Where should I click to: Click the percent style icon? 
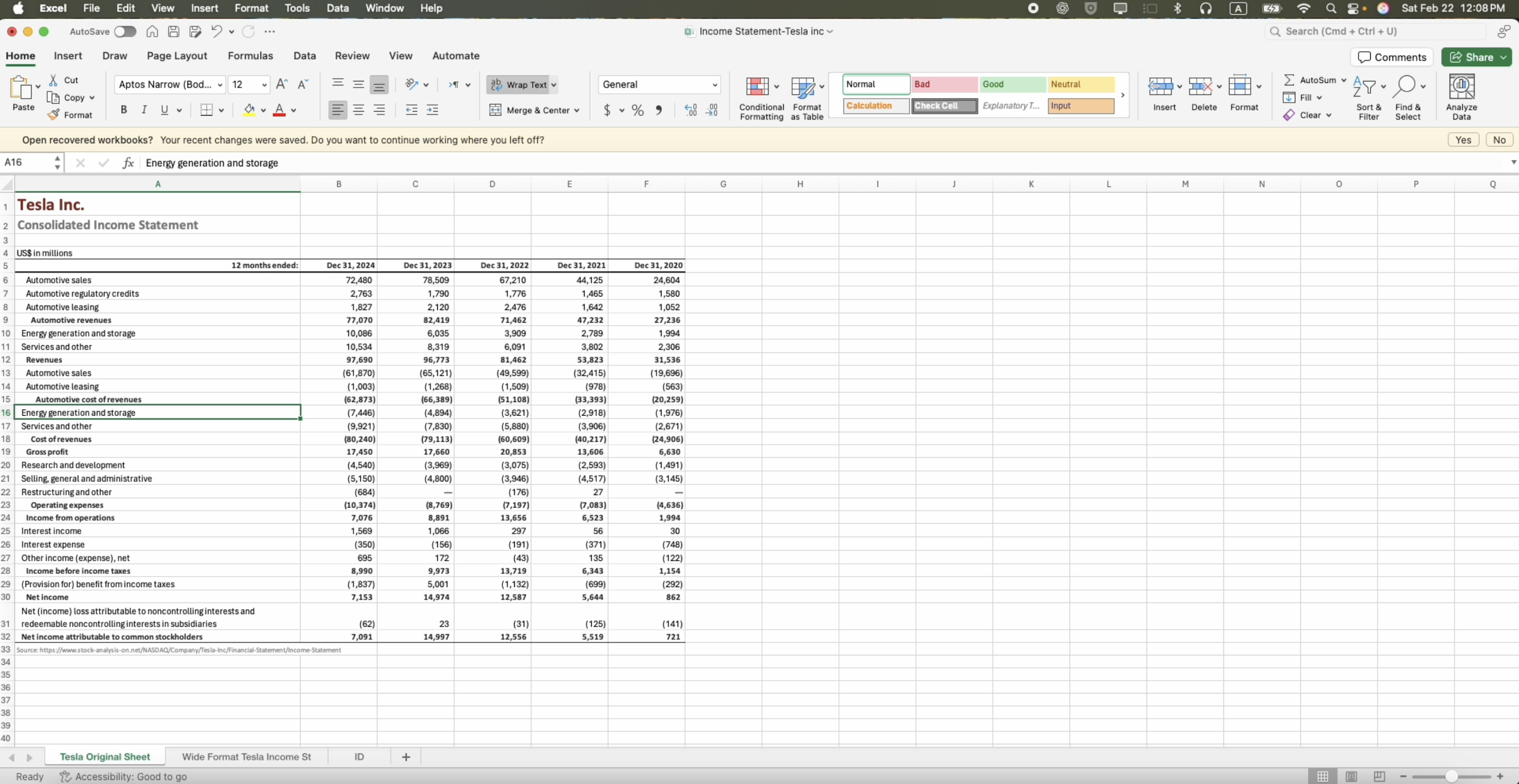tap(637, 110)
